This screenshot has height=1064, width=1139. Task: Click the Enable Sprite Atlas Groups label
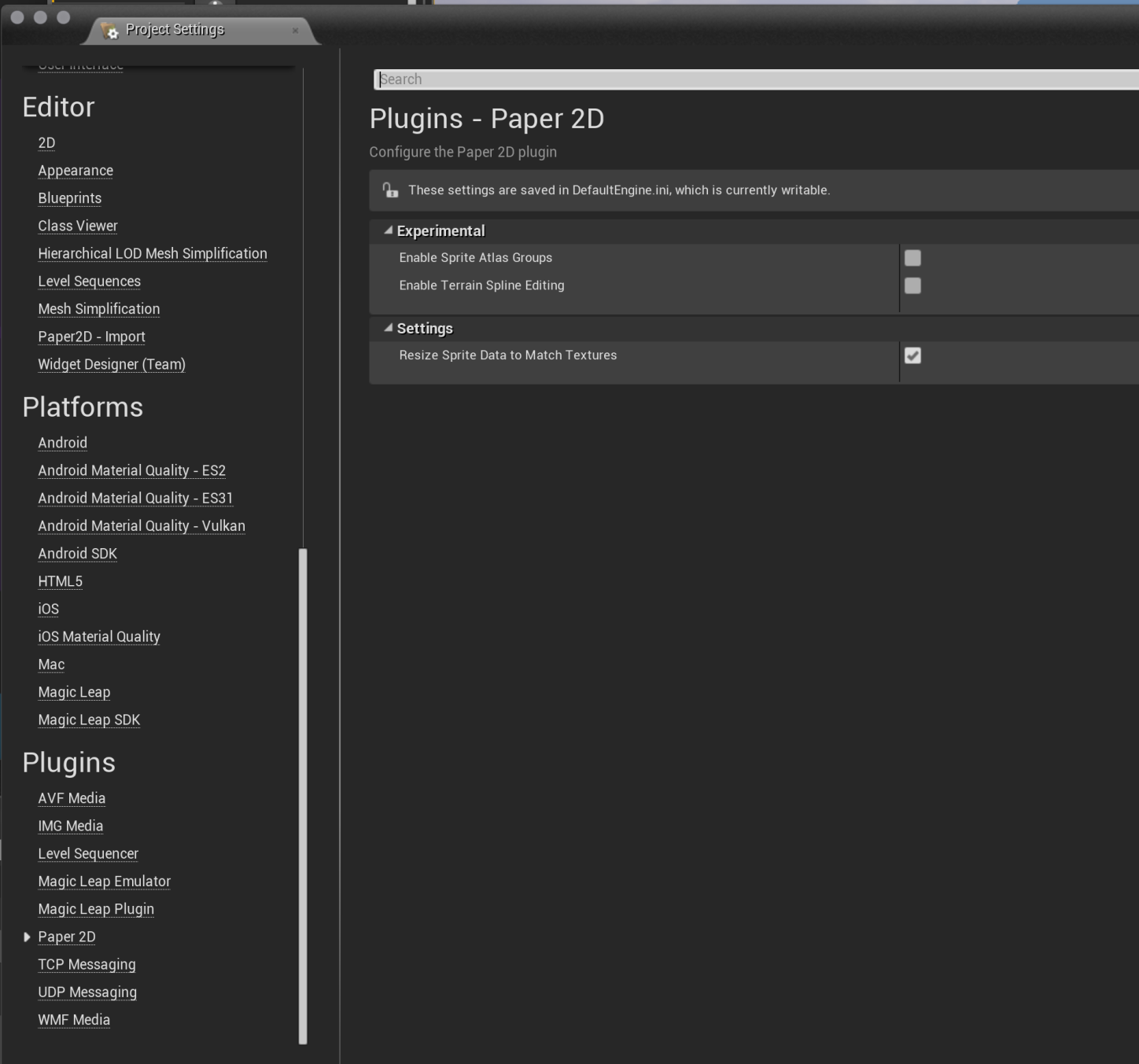coord(476,258)
